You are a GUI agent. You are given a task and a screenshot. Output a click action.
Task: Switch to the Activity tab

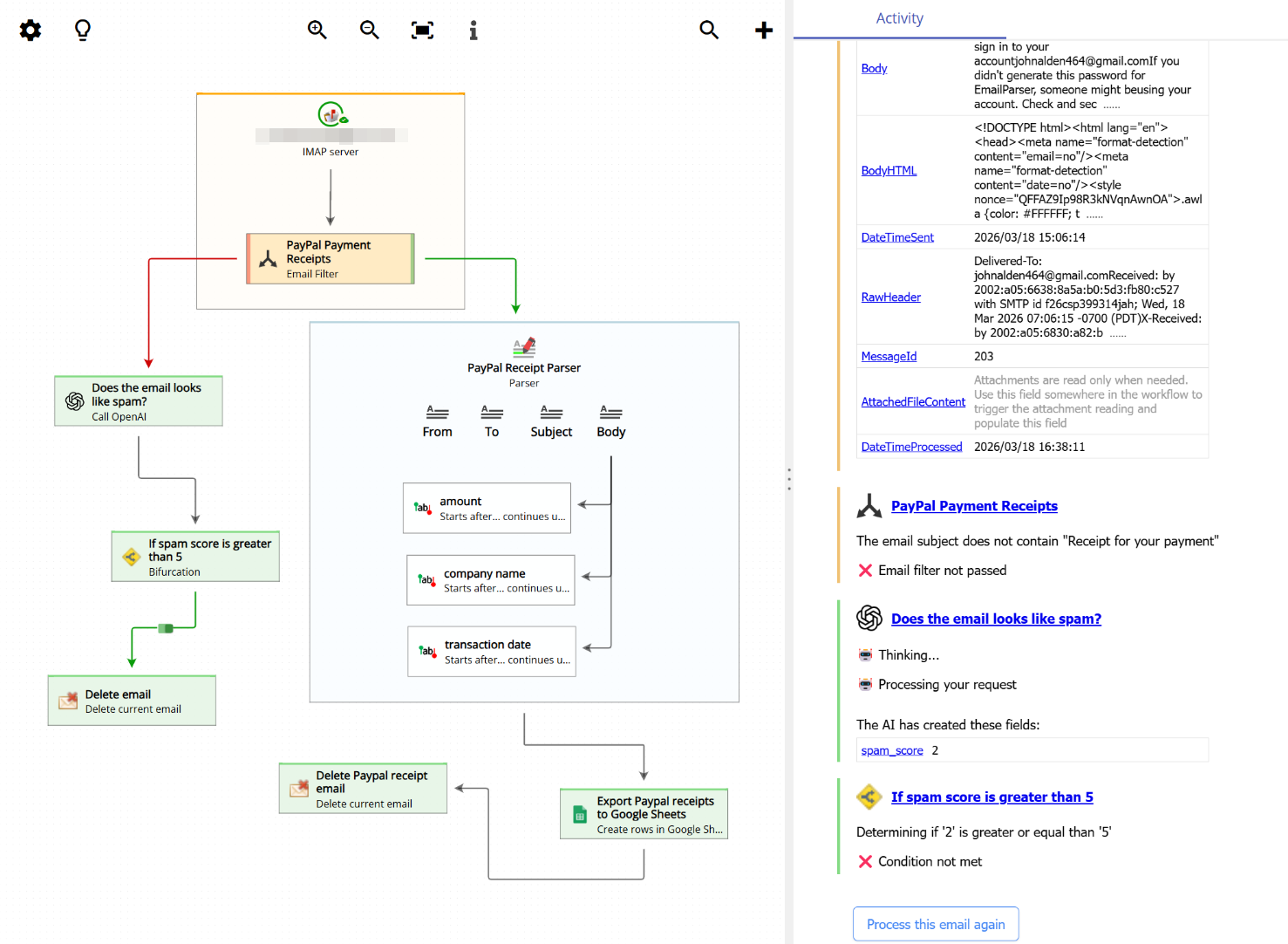(x=899, y=17)
